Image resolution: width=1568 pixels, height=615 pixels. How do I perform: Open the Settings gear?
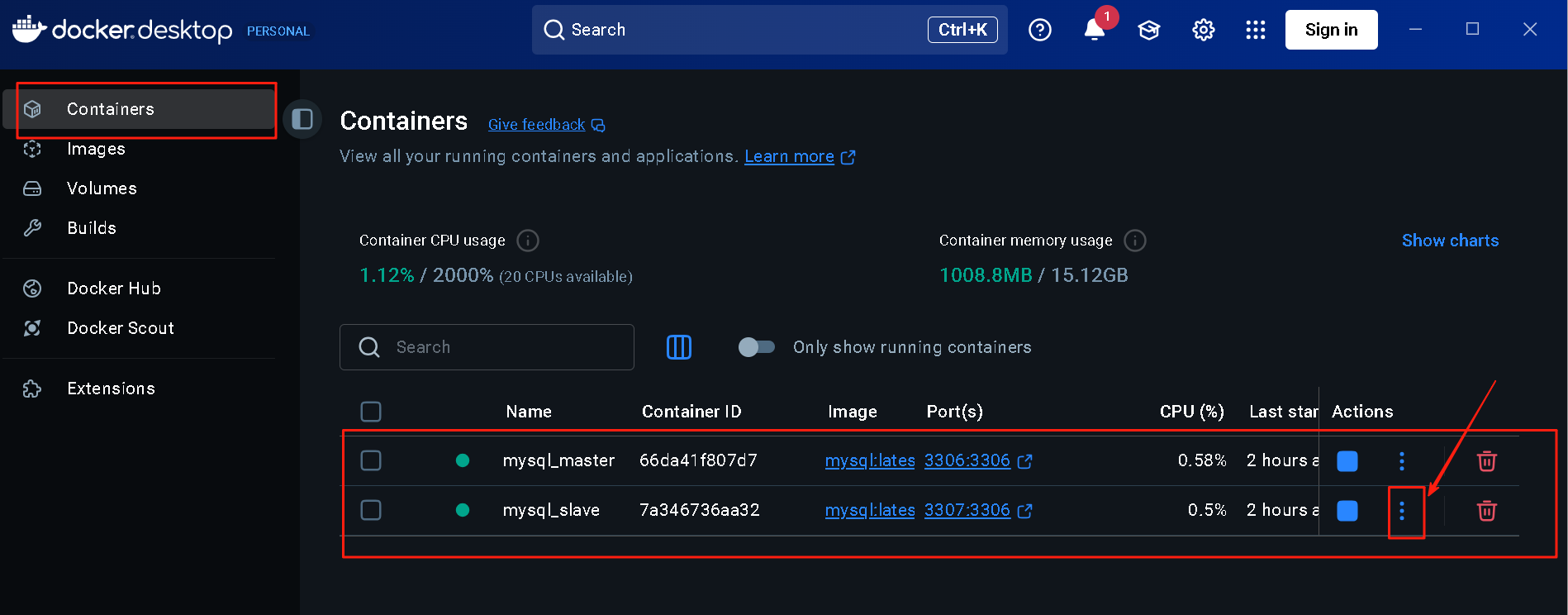(1203, 31)
